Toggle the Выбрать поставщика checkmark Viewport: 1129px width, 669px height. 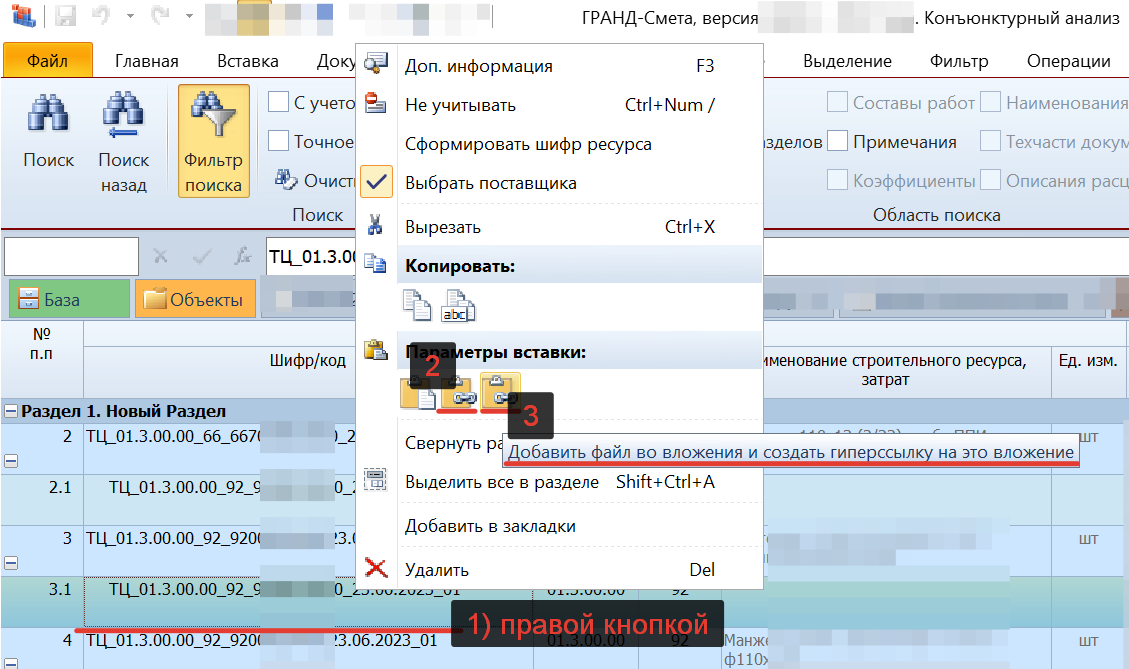pos(376,182)
